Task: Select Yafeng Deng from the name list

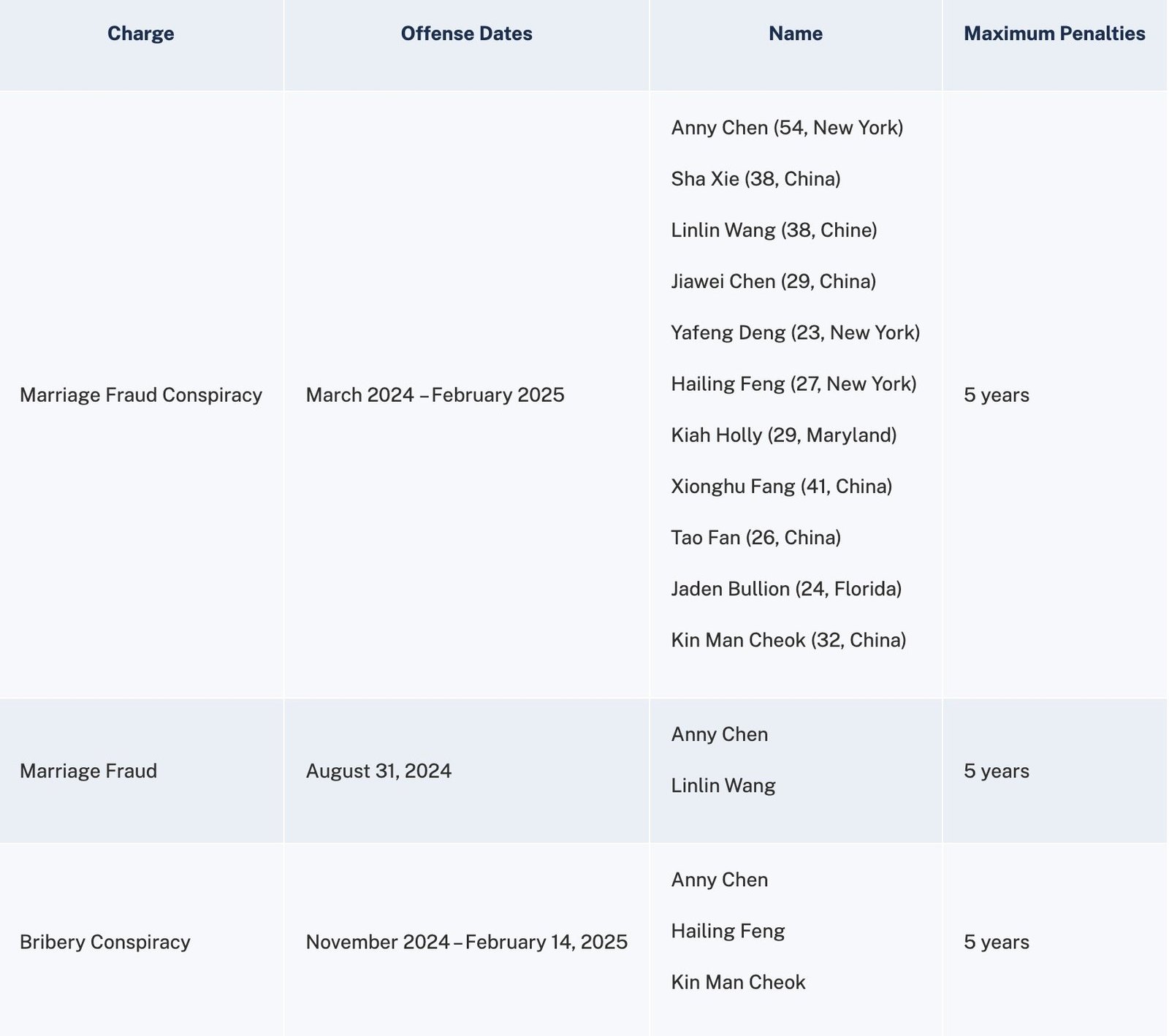Action: (797, 332)
